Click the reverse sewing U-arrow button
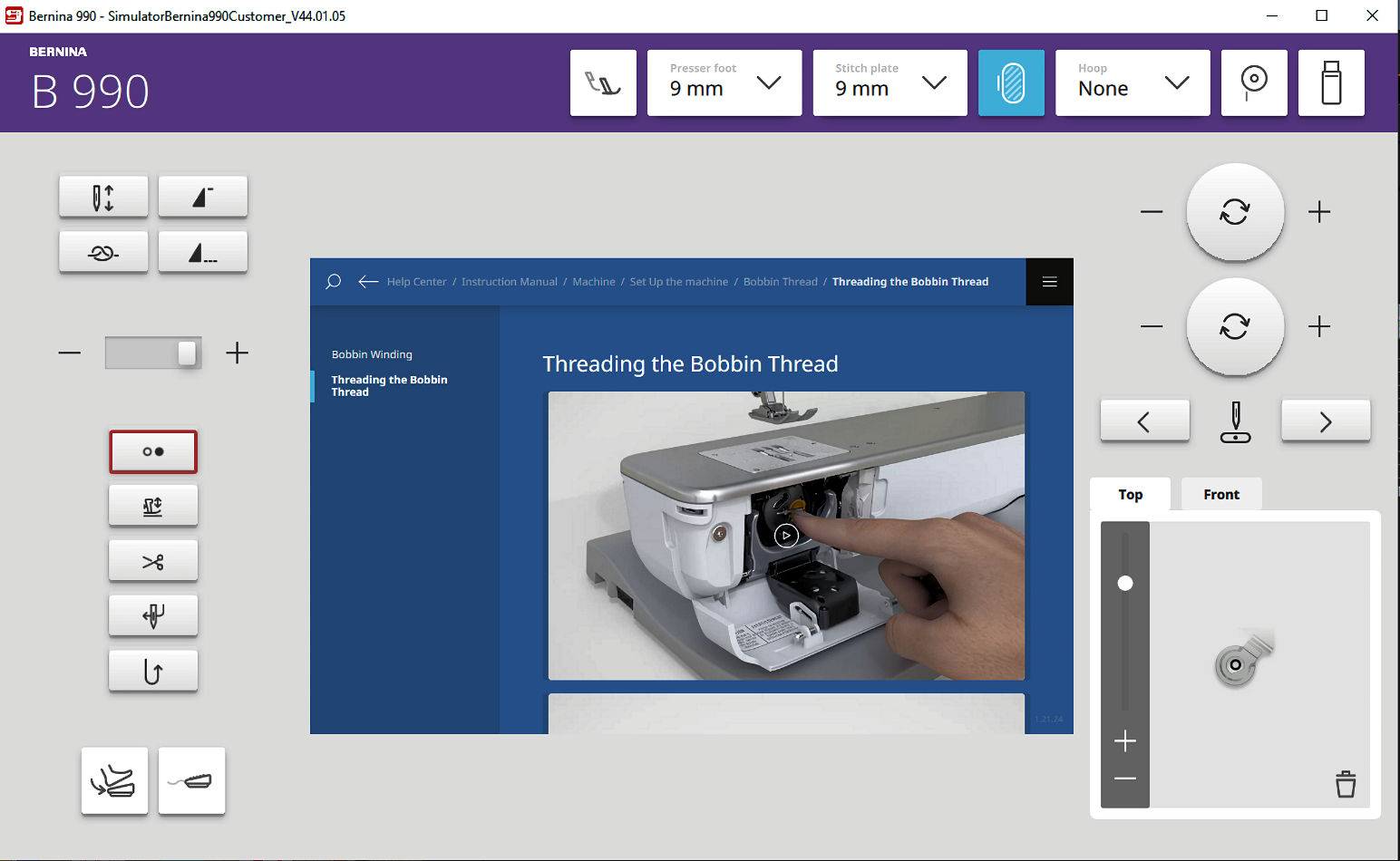Image resolution: width=1400 pixels, height=861 pixels. 153,672
